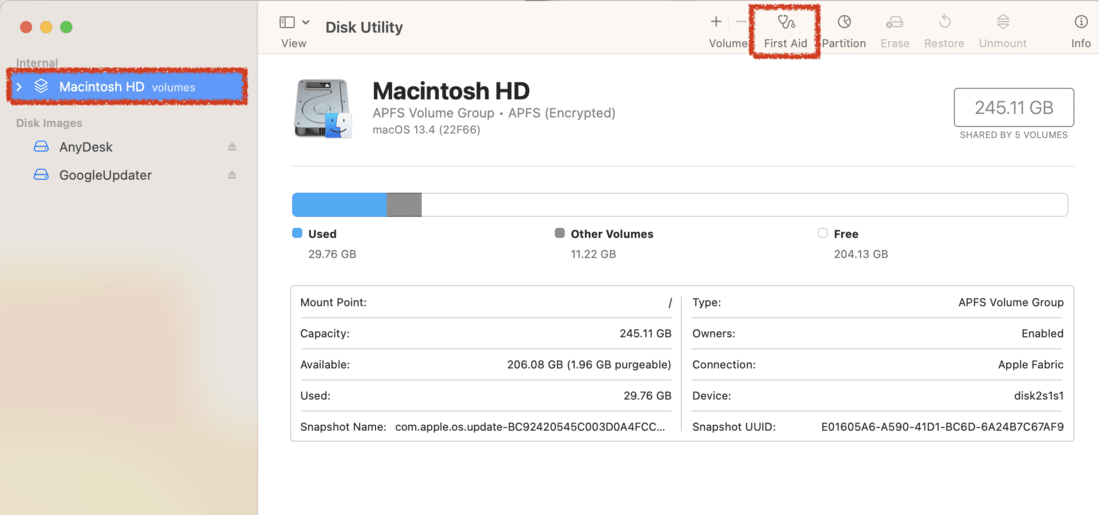The height and width of the screenshot is (515, 1099).
Task: Click the gray Other Volumes bar segment
Action: tap(404, 205)
